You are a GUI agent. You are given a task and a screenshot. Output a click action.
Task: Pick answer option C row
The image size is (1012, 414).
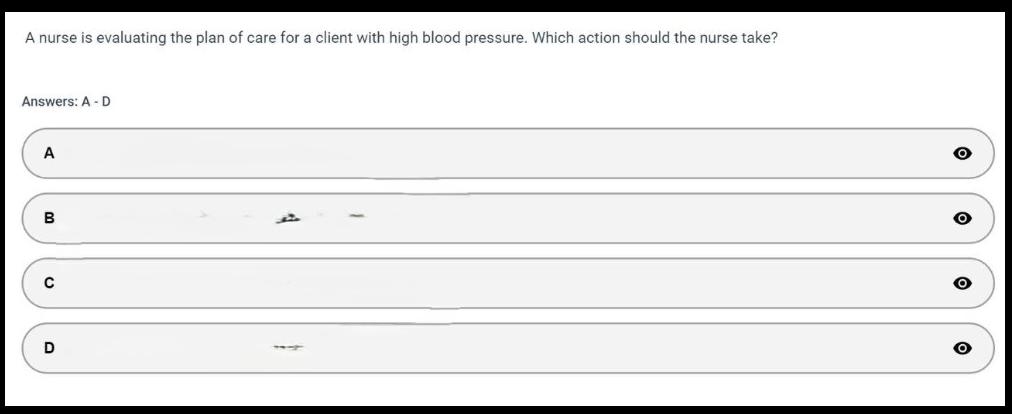tap(500, 283)
